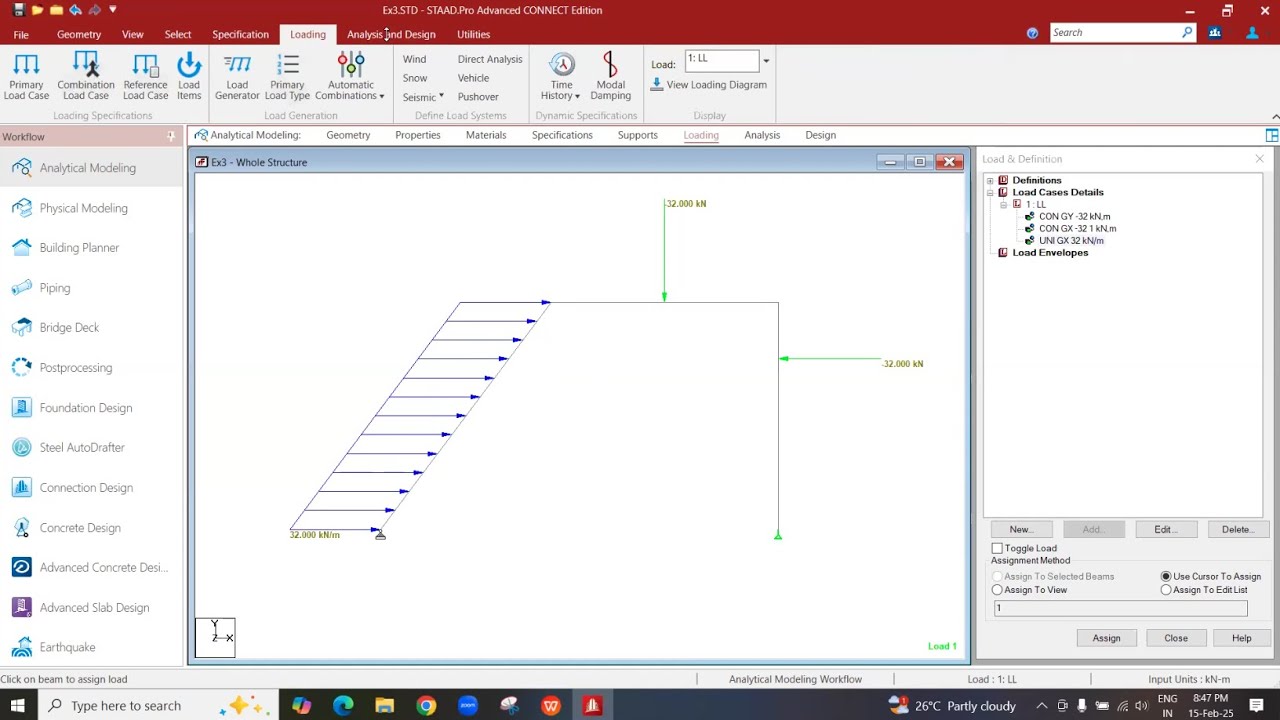Click the Save icon in title bar
The width and height of the screenshot is (1280, 720).
[18, 10]
